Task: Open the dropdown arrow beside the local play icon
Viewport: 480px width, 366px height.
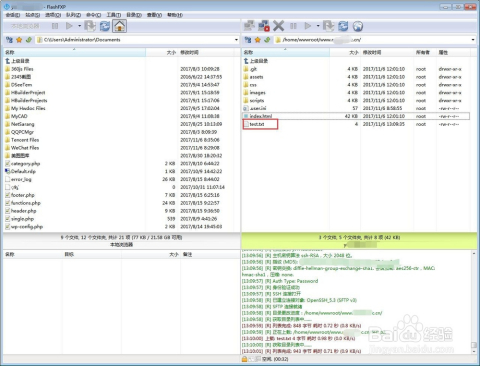Action: [79, 26]
